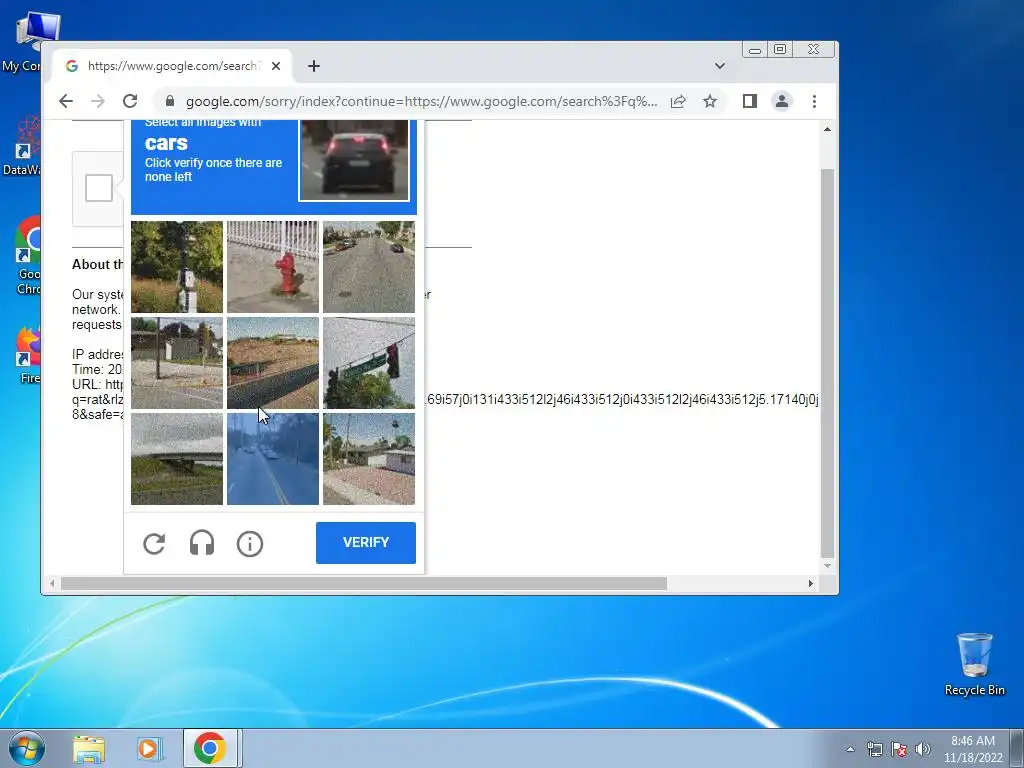Open Windows Explorer from the taskbar
Screen dimensions: 1024x768
tap(89, 749)
